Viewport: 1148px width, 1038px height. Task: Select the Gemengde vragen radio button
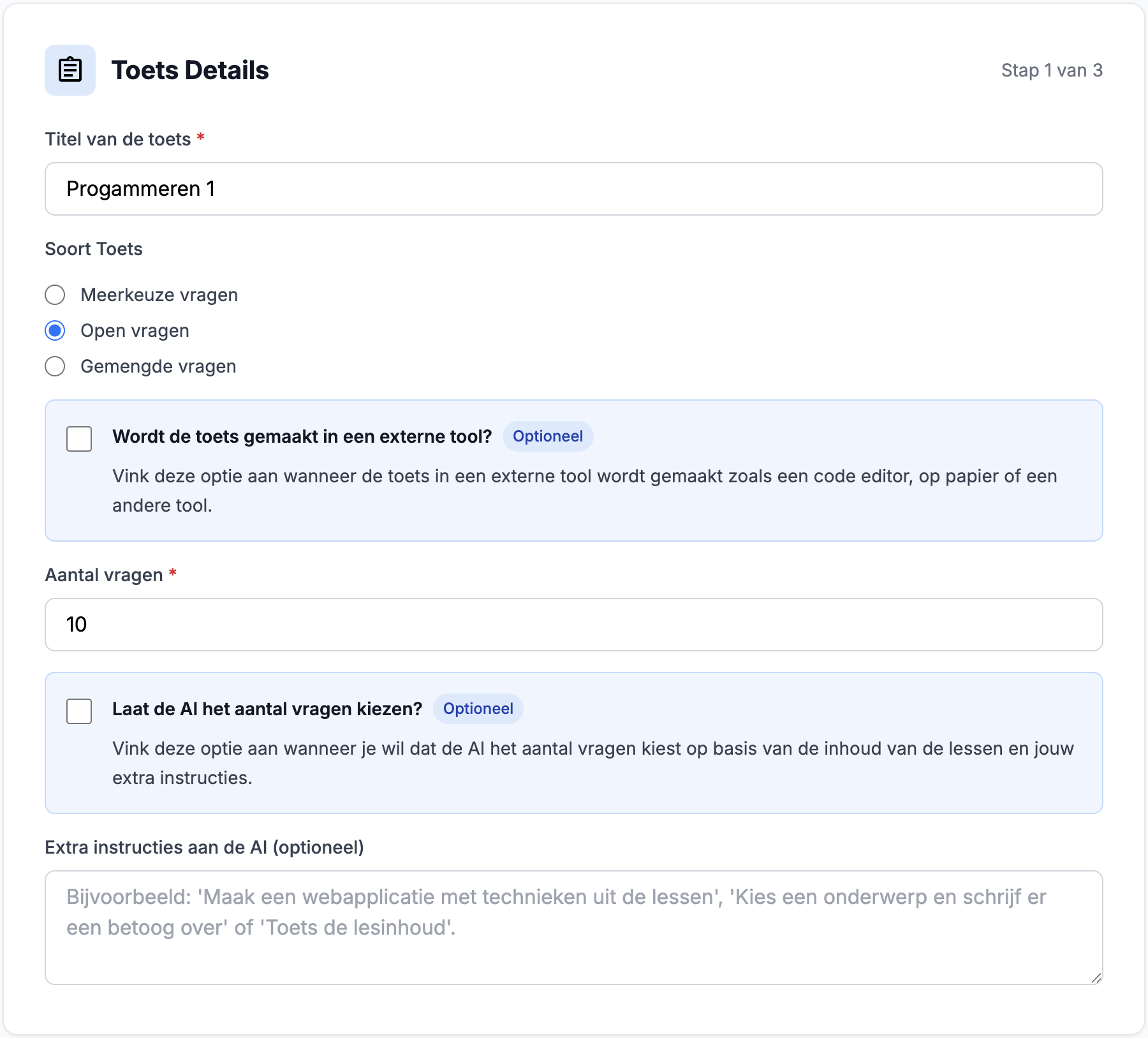(x=55, y=366)
